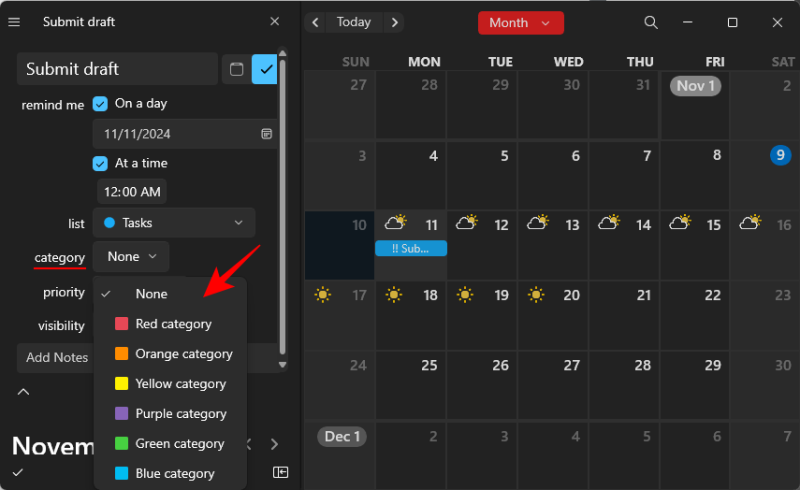Advance the calendar with the right arrow beside Today

pos(394,22)
